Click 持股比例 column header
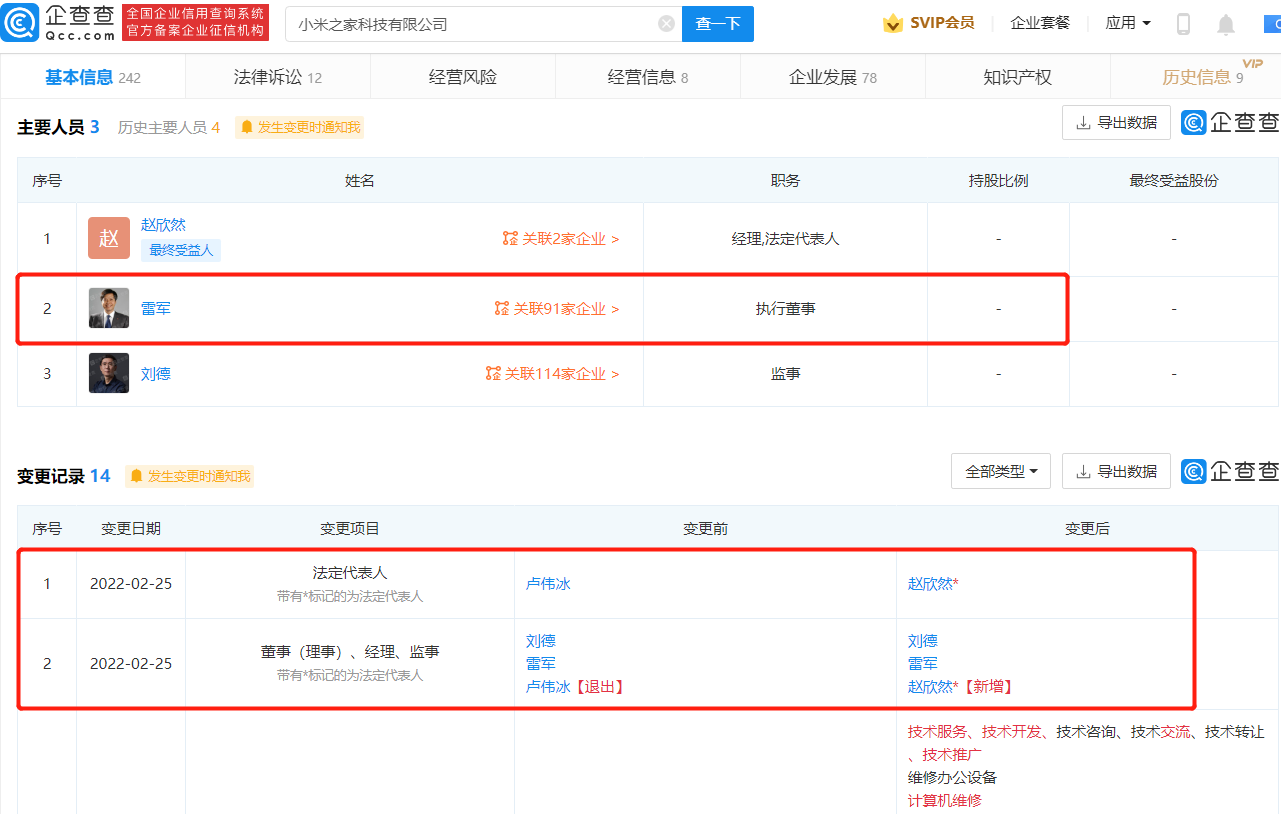1281x814 pixels. (998, 181)
